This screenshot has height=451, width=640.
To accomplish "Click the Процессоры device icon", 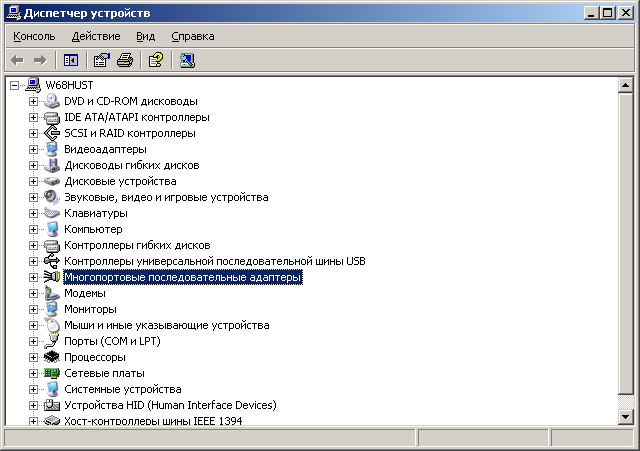I will (52, 357).
